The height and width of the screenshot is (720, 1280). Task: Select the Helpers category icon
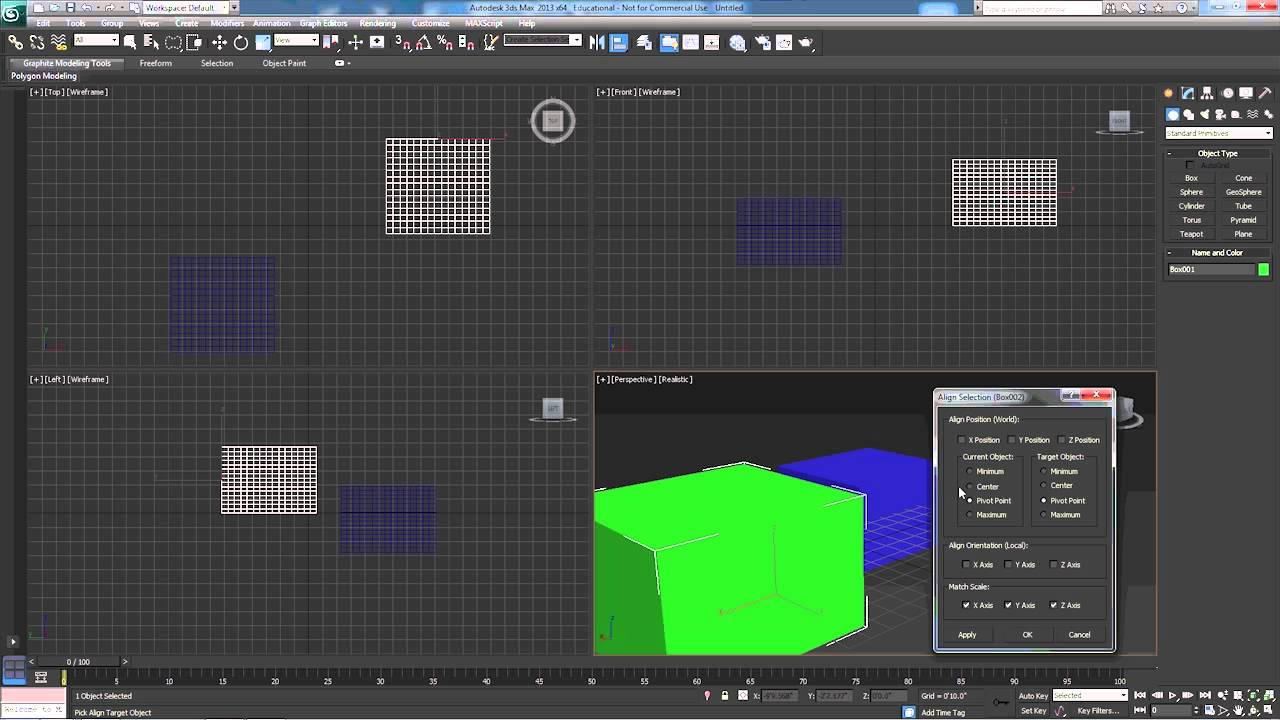[1237, 114]
